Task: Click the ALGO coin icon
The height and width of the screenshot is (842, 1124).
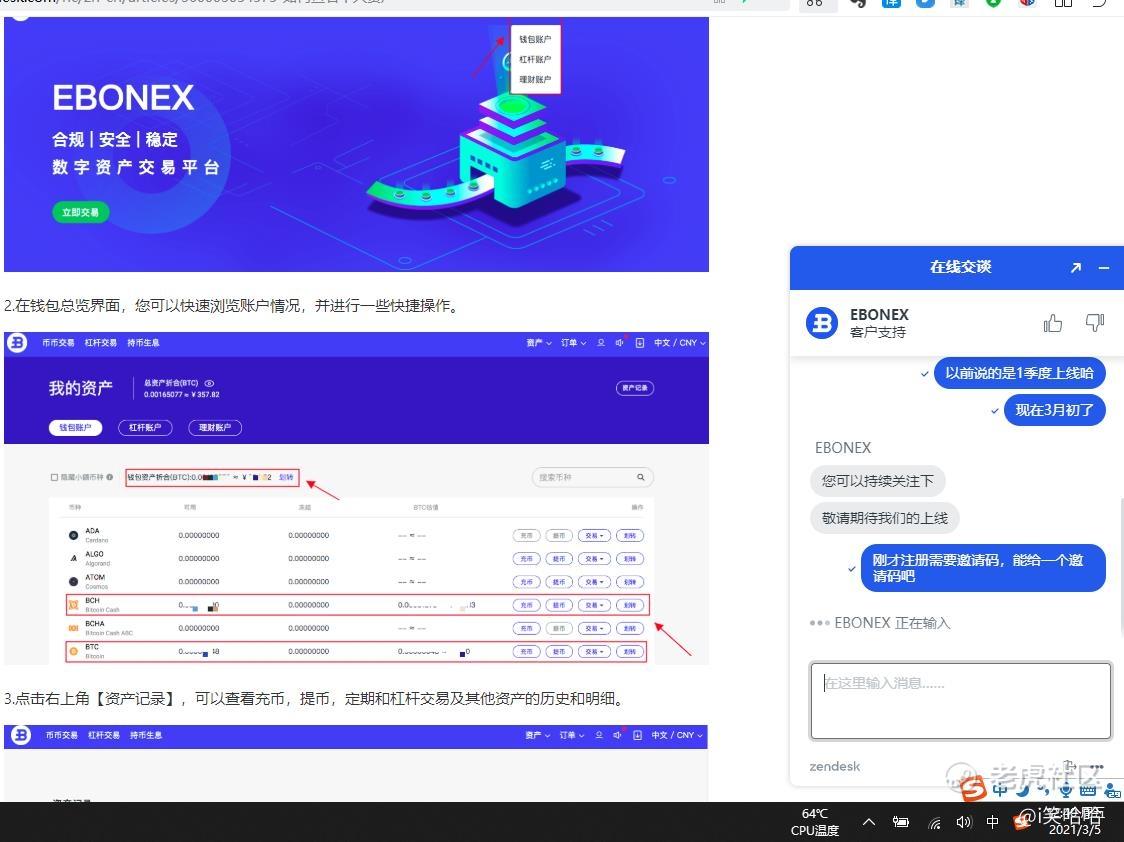Action: [x=73, y=558]
